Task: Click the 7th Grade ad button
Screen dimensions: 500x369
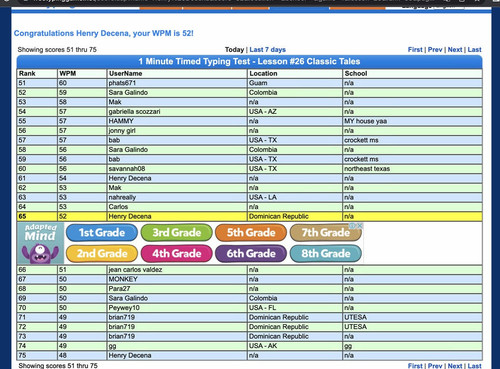Action: coord(326,233)
